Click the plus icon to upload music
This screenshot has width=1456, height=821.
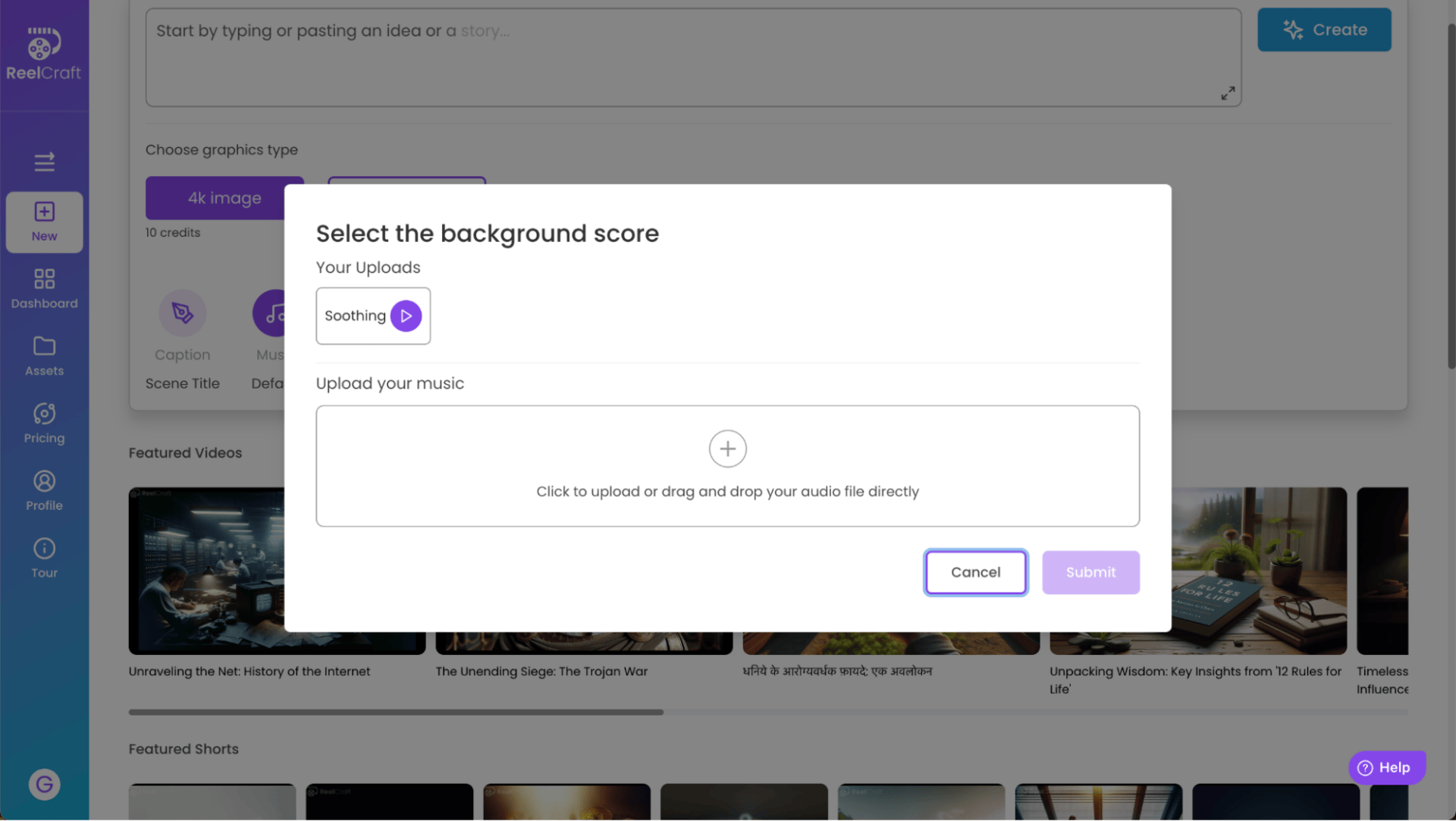click(727, 448)
